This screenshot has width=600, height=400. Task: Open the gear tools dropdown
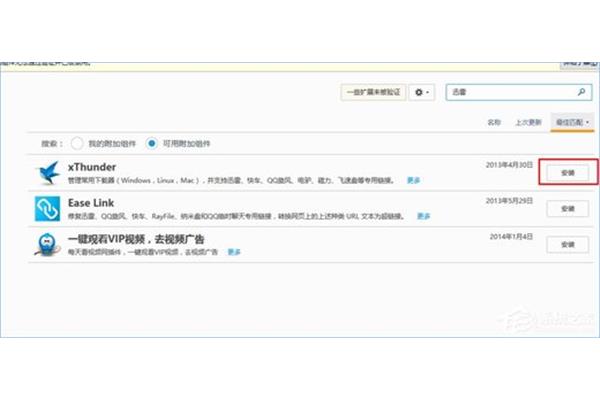tap(422, 92)
